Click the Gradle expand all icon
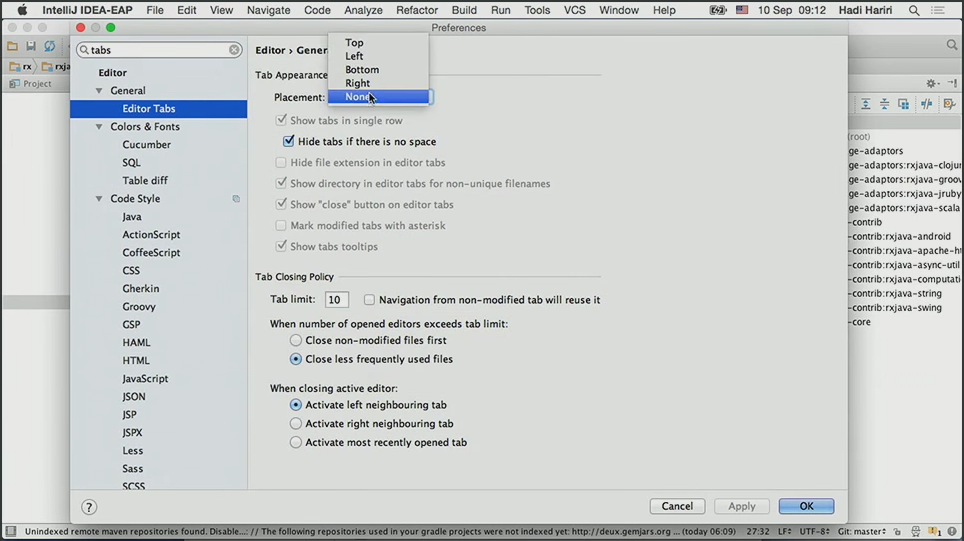 (866, 104)
